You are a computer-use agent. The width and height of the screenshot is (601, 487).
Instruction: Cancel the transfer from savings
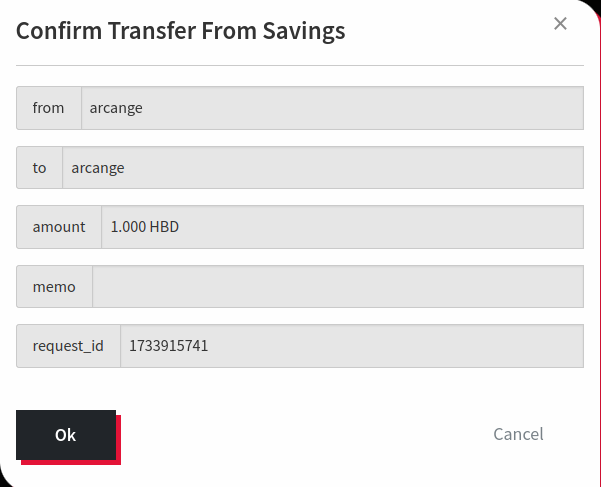pos(518,434)
